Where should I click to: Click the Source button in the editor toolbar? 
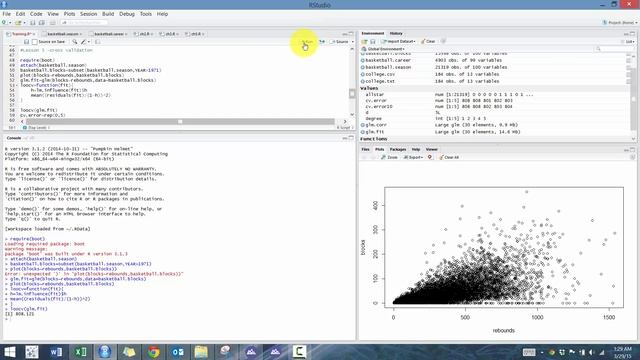tap(340, 42)
